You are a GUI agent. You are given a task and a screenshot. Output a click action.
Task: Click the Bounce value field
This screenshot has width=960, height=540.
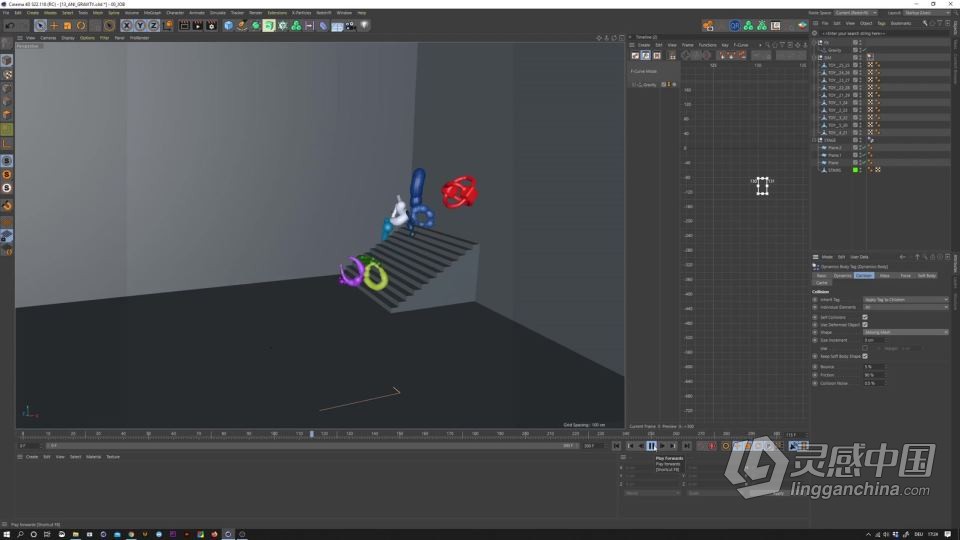873,367
